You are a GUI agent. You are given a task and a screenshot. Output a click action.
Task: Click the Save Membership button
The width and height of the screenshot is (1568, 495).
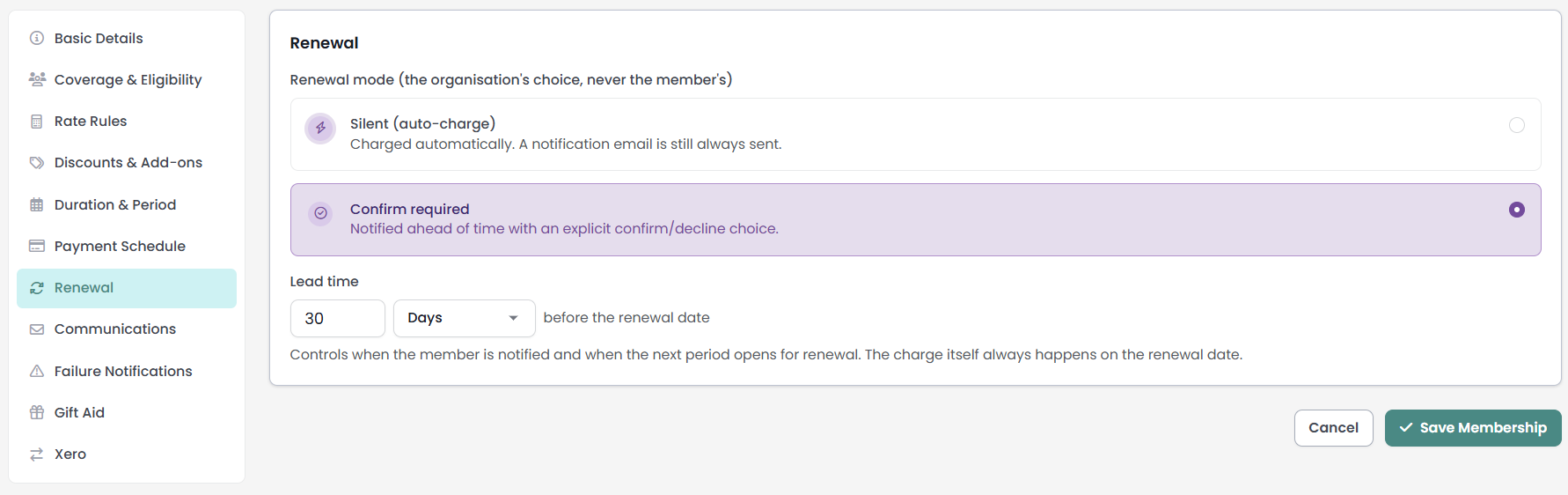(x=1473, y=428)
